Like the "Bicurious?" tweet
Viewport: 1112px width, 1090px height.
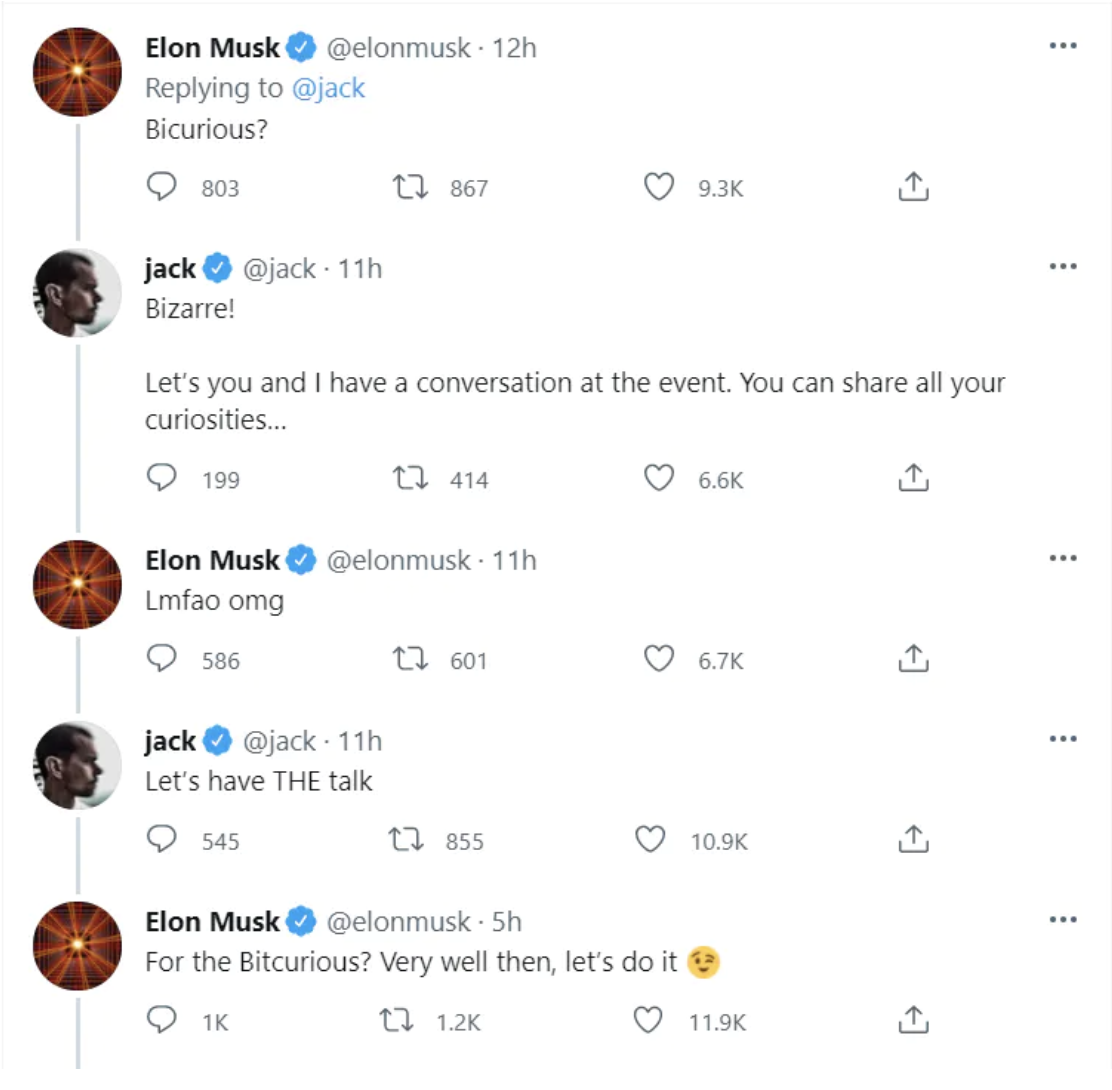tap(658, 187)
